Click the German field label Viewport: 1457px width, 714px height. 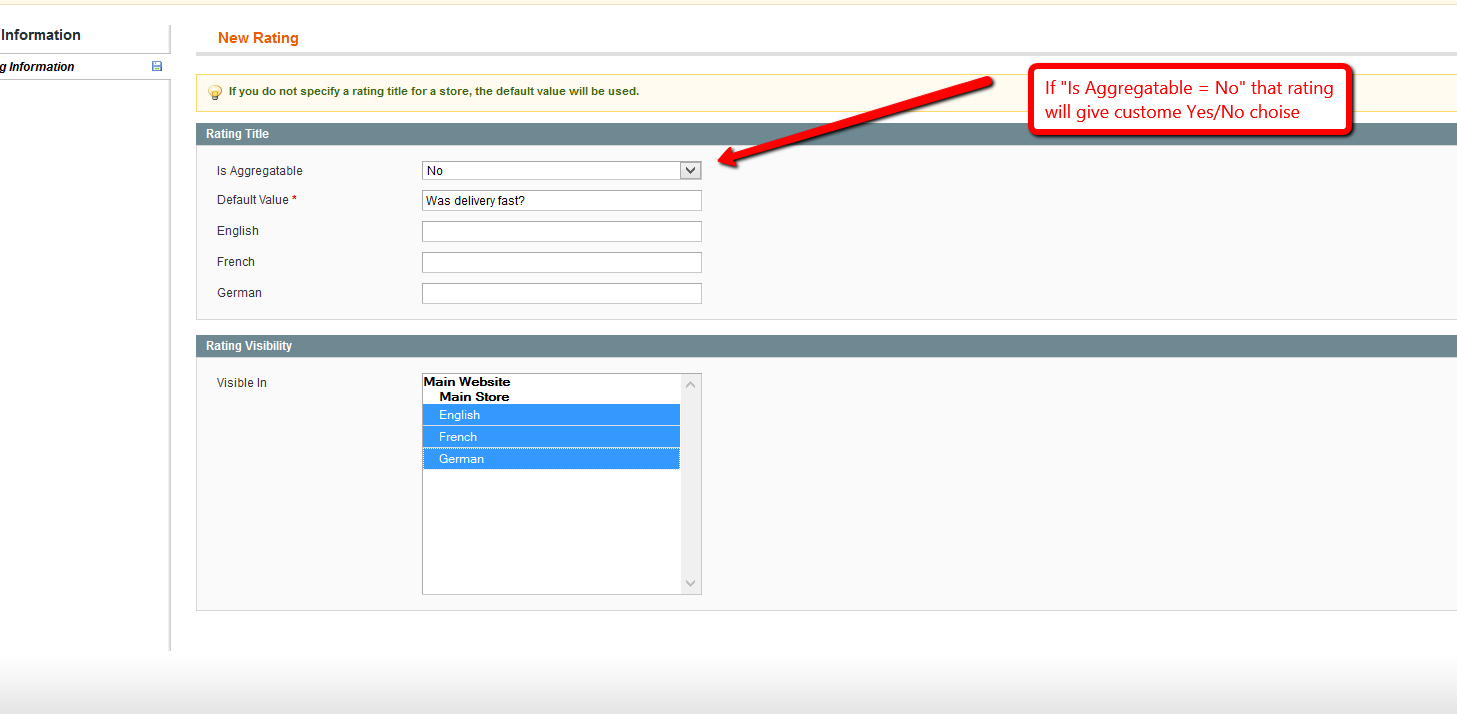tap(239, 293)
